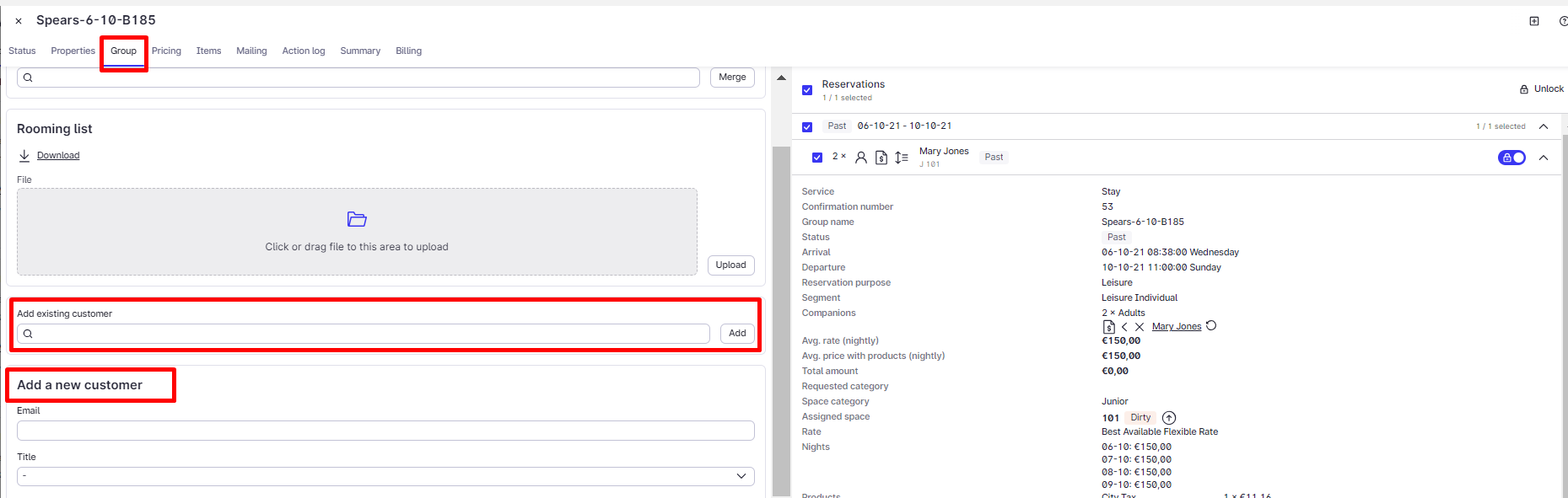
Task: Click the left panel vertical scrollbar
Action: click(x=781, y=320)
